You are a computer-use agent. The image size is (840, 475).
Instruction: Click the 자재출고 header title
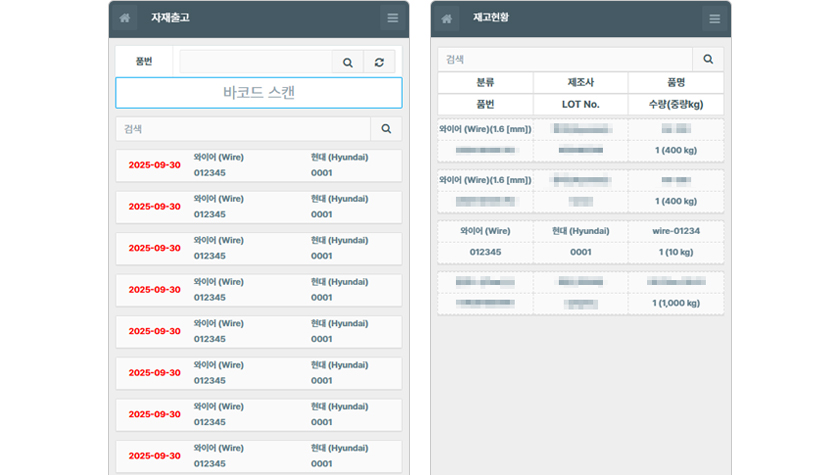coord(170,18)
